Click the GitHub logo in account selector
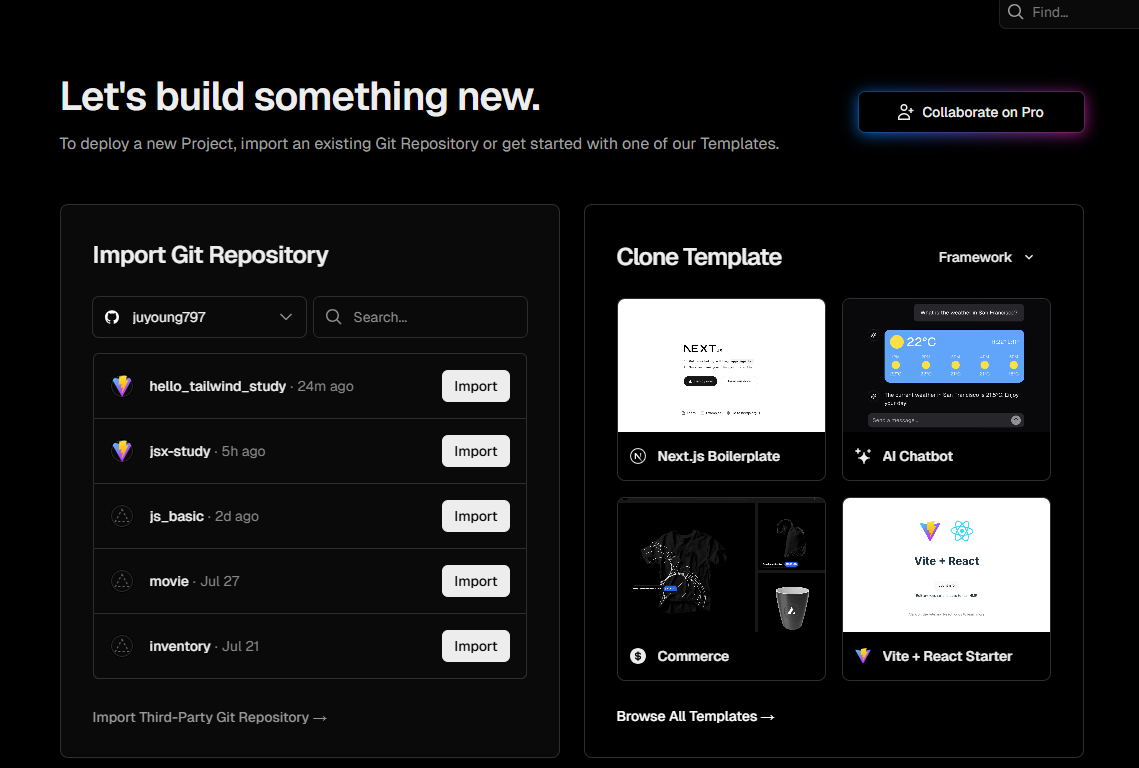Screen dimensions: 1139x768 click(112, 317)
